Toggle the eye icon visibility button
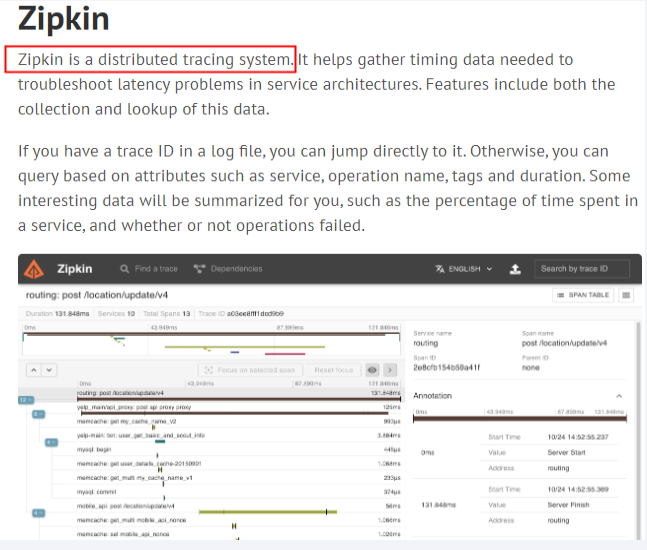Screen dimensions: 647x550 372,370
